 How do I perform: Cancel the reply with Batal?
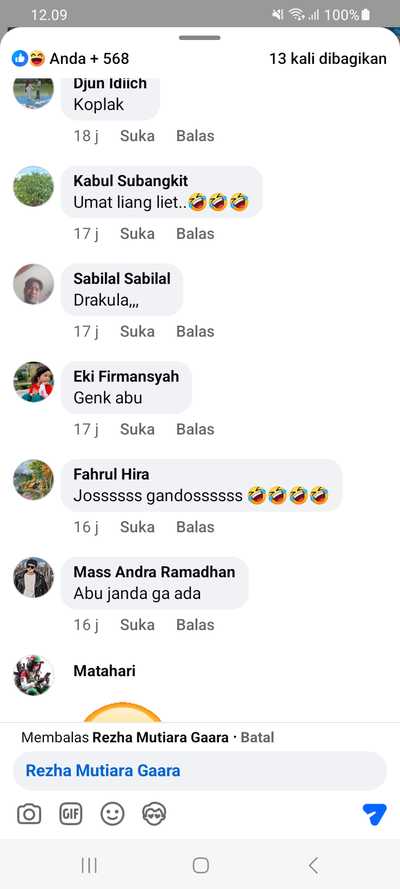tap(257, 738)
